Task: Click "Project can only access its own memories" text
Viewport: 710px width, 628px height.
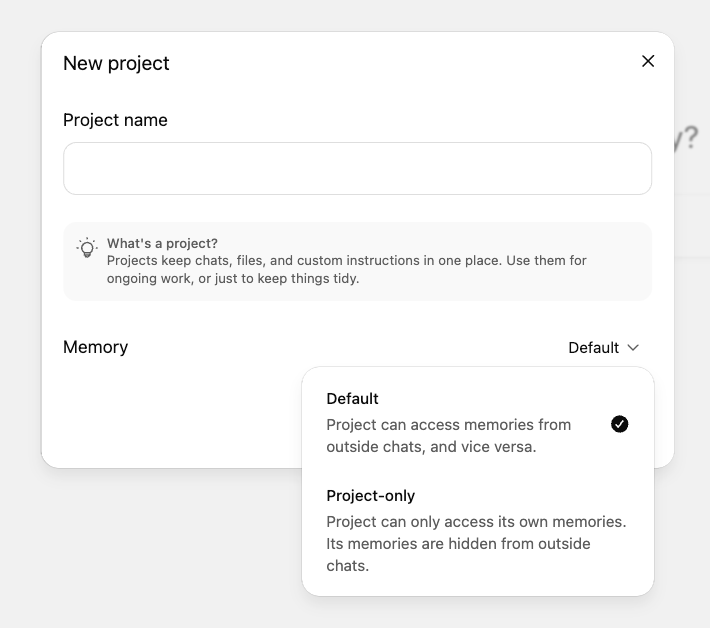Action: 476,521
